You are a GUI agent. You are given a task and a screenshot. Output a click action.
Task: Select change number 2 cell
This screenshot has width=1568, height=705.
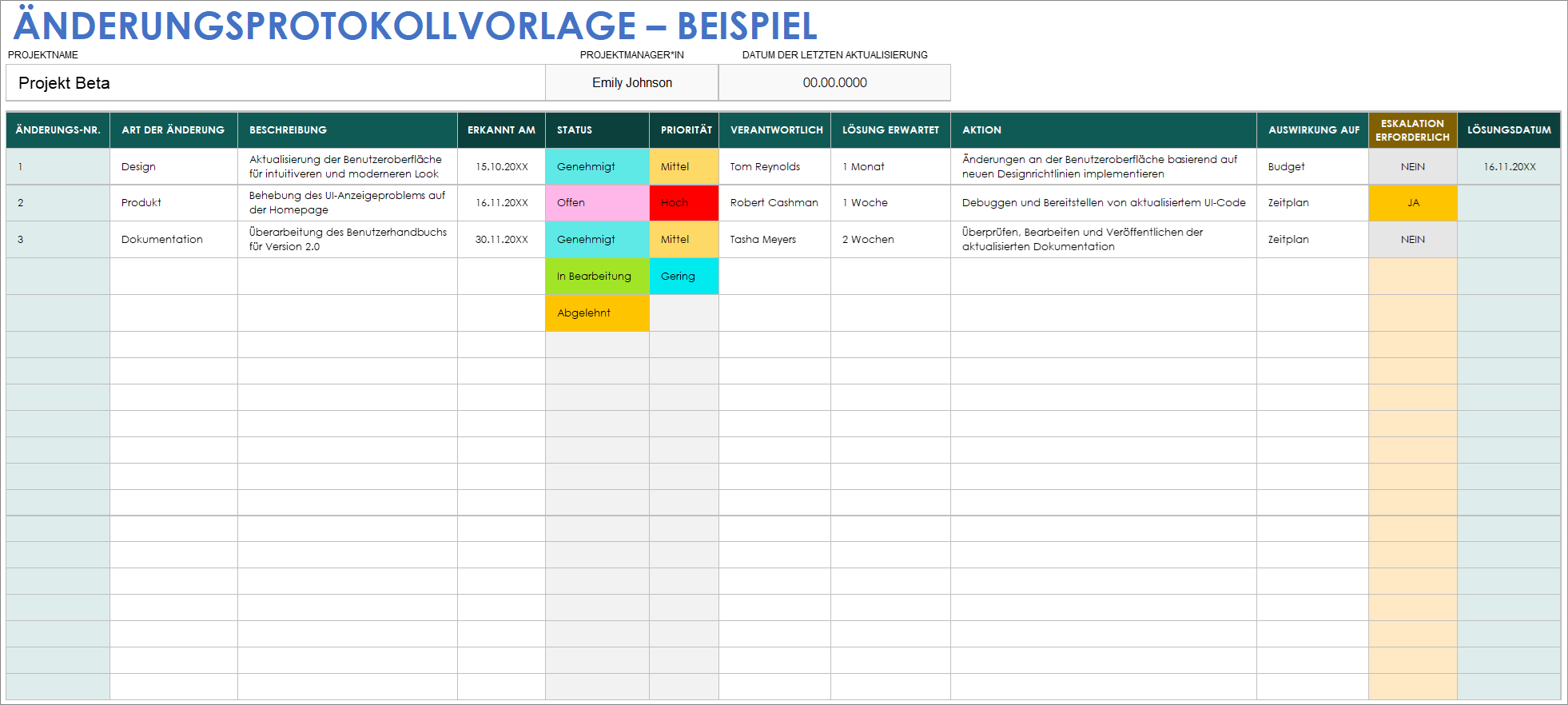58,203
